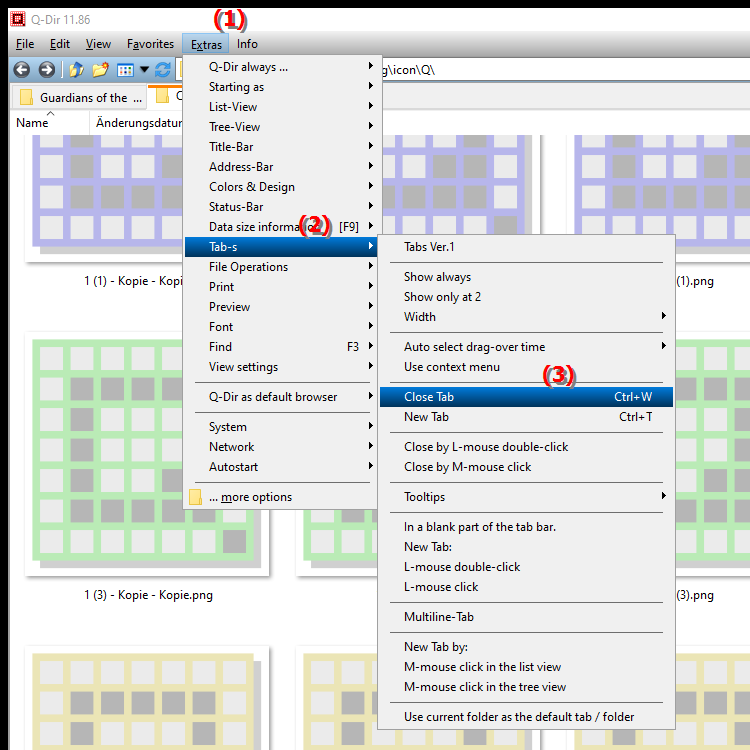Viewport: 750px width, 750px height.
Task: Click New Tab Ctrl+T entry
Action: 526,417
